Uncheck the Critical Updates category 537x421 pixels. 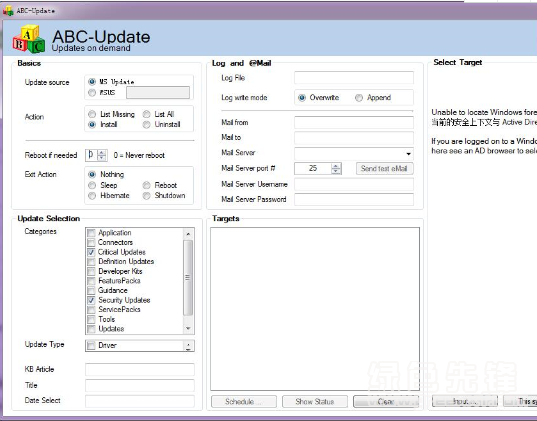[91, 252]
